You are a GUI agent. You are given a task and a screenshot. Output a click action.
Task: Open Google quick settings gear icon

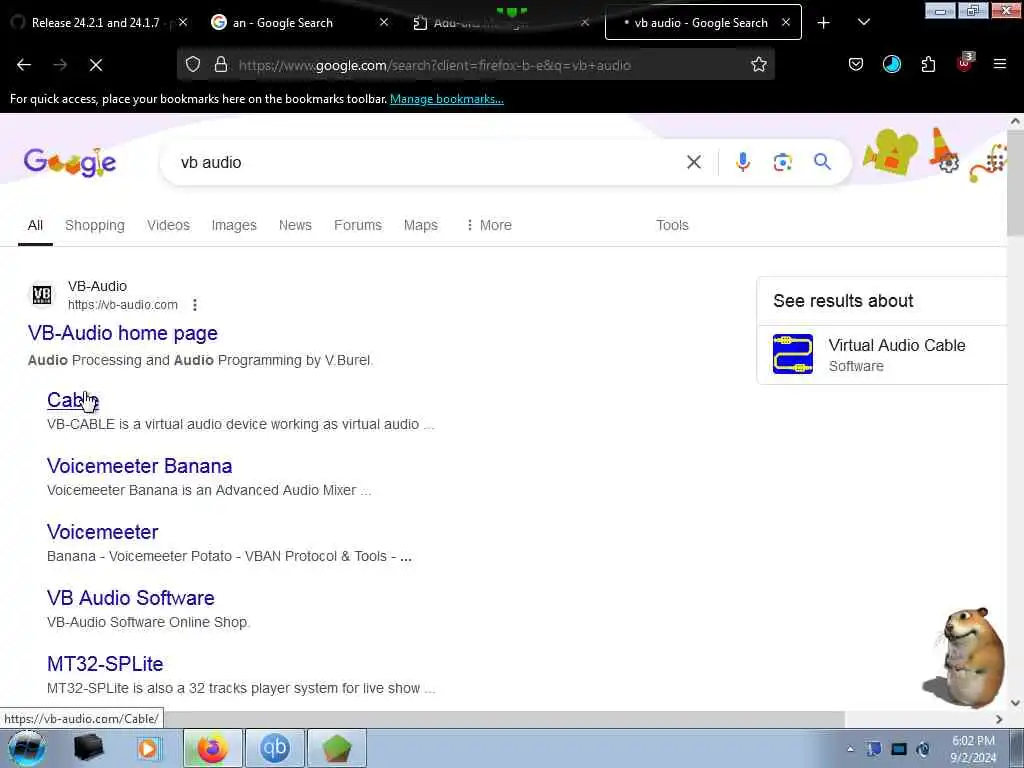[x=949, y=163]
